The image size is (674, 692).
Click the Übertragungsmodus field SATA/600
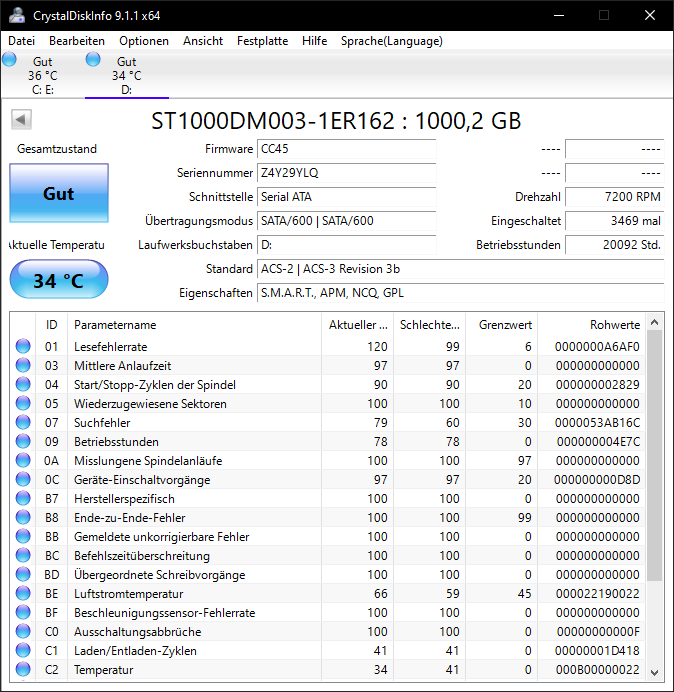click(346, 221)
